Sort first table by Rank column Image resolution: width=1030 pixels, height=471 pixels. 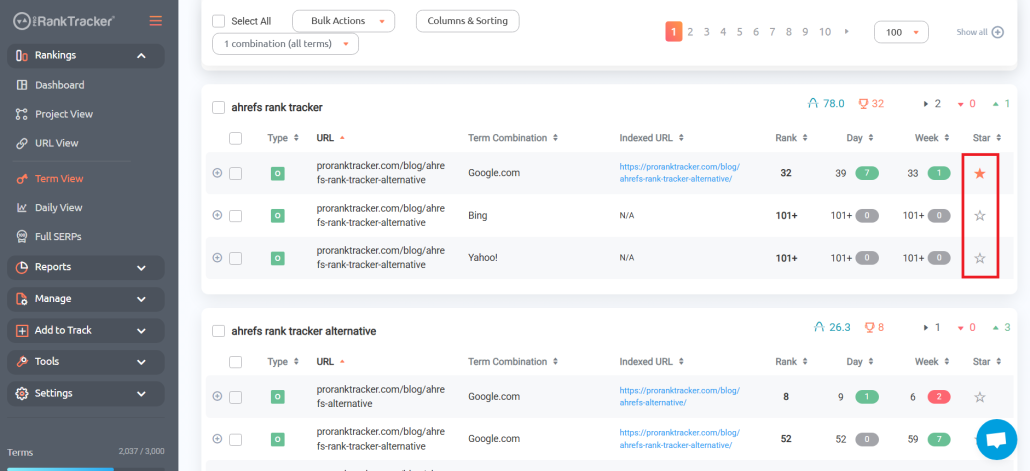coord(791,138)
